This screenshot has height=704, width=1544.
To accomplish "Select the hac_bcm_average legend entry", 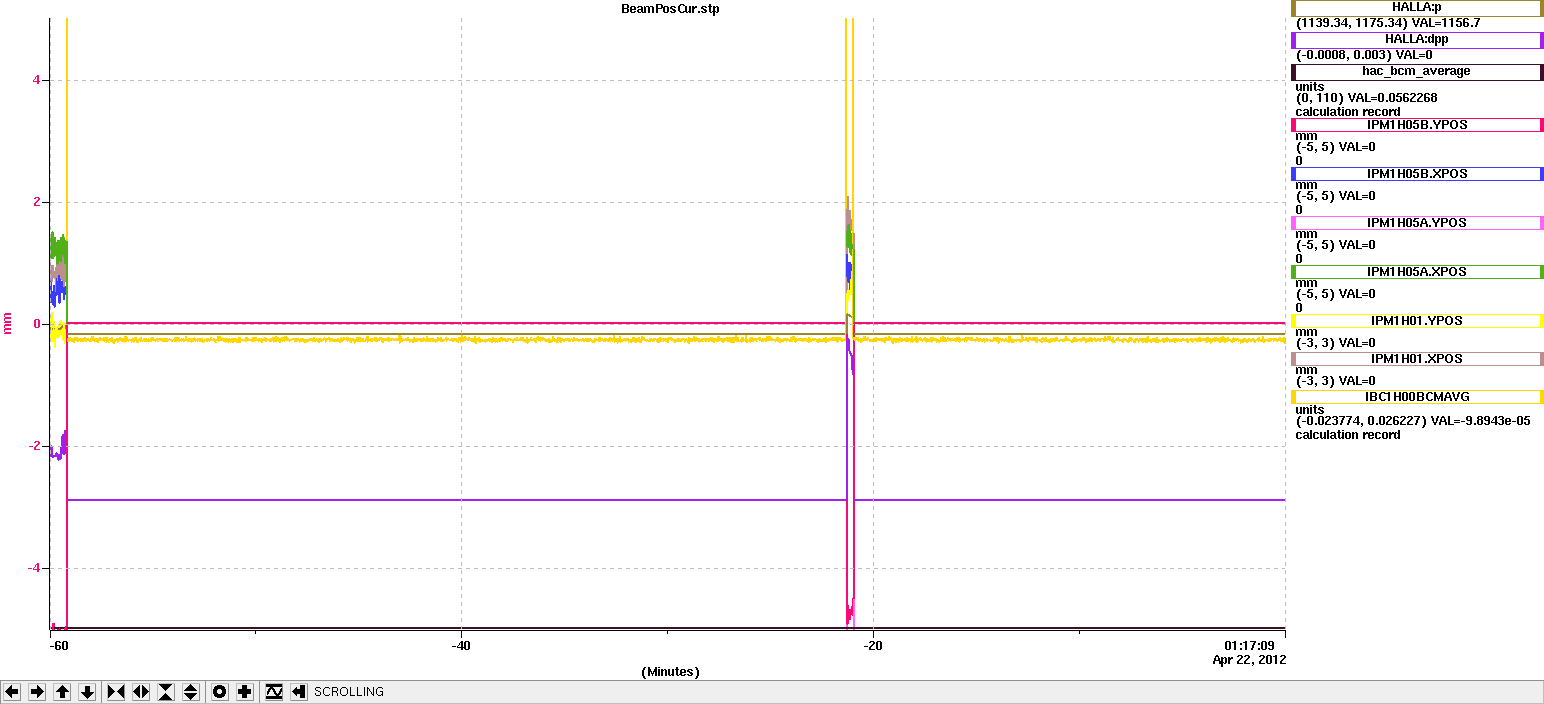I will [1417, 72].
